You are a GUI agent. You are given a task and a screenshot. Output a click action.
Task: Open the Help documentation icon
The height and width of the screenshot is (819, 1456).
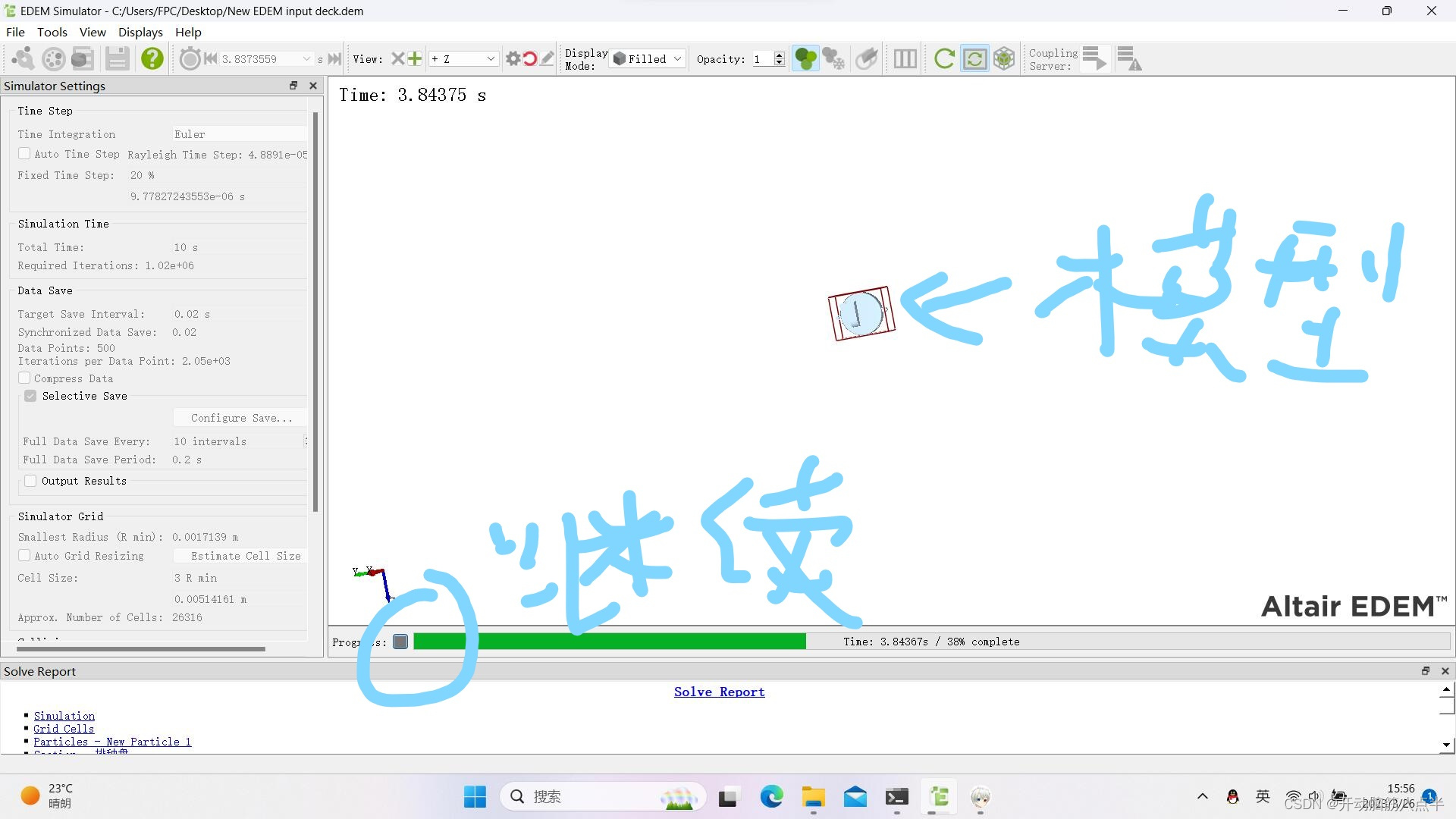click(152, 58)
